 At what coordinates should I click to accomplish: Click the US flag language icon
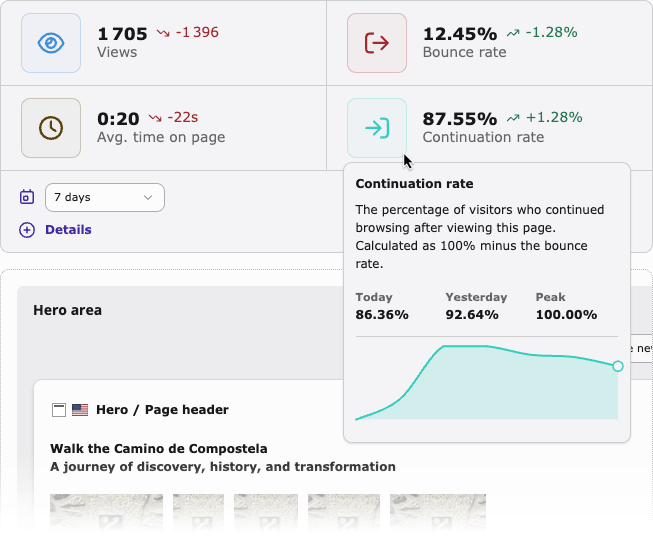click(x=80, y=410)
